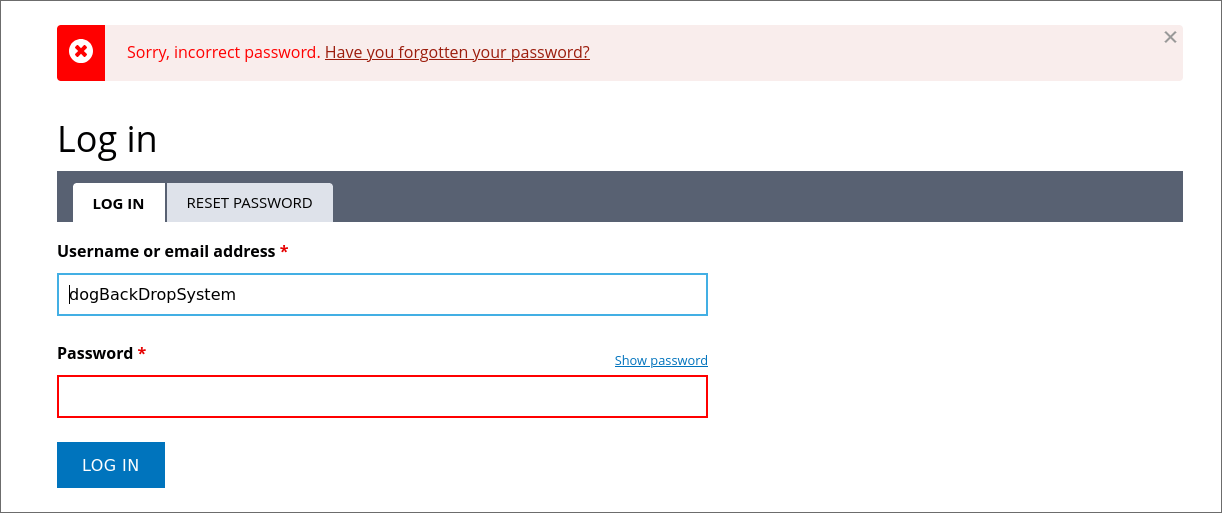Viewport: 1222px width, 513px height.
Task: Click the red asterisk beside Password label
Action: point(142,353)
